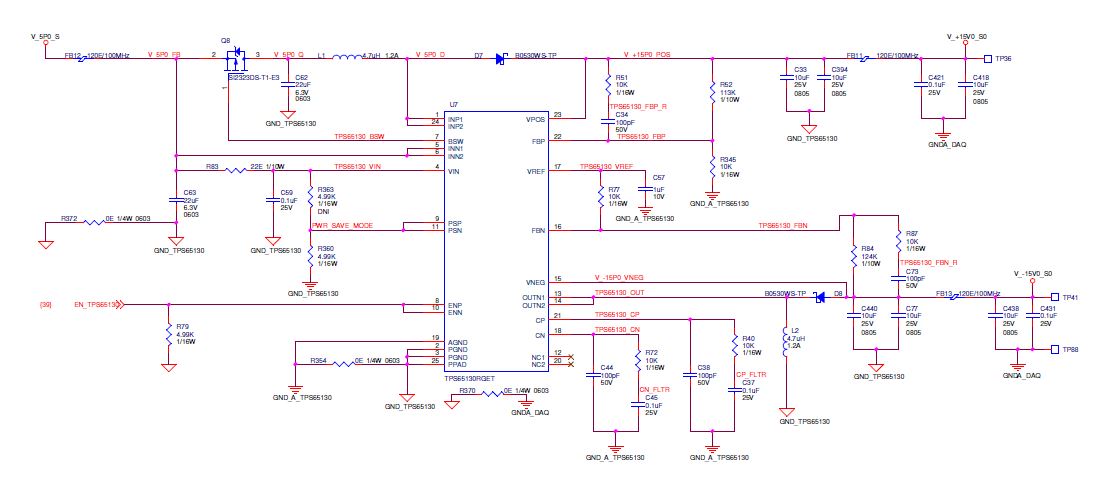Image resolution: width=1113 pixels, height=498 pixels.
Task: Select the Q8 MOSFET transistor symbol
Action: tap(234, 60)
